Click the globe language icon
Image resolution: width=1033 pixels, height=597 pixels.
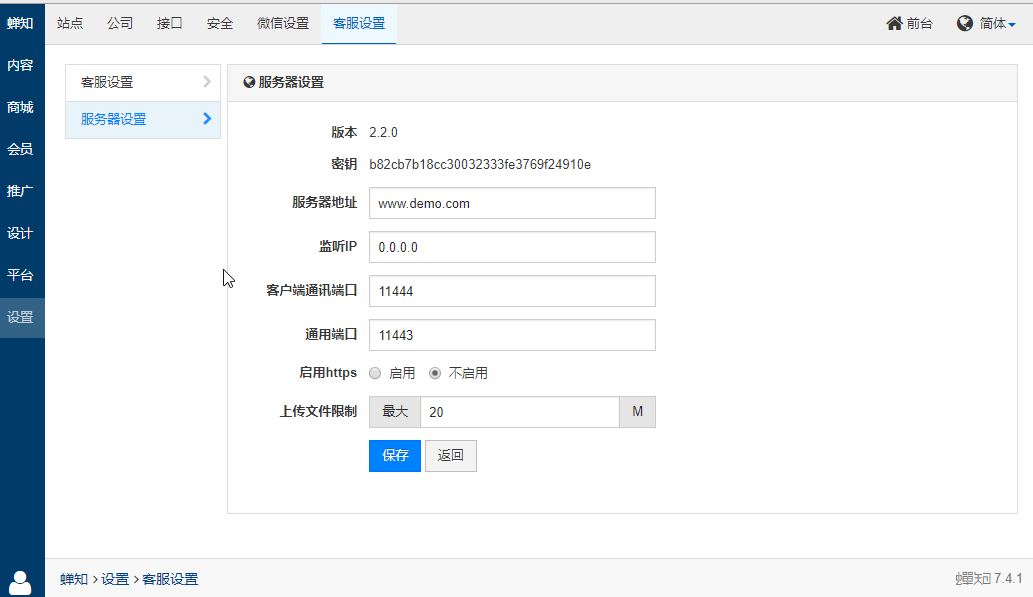click(x=965, y=24)
